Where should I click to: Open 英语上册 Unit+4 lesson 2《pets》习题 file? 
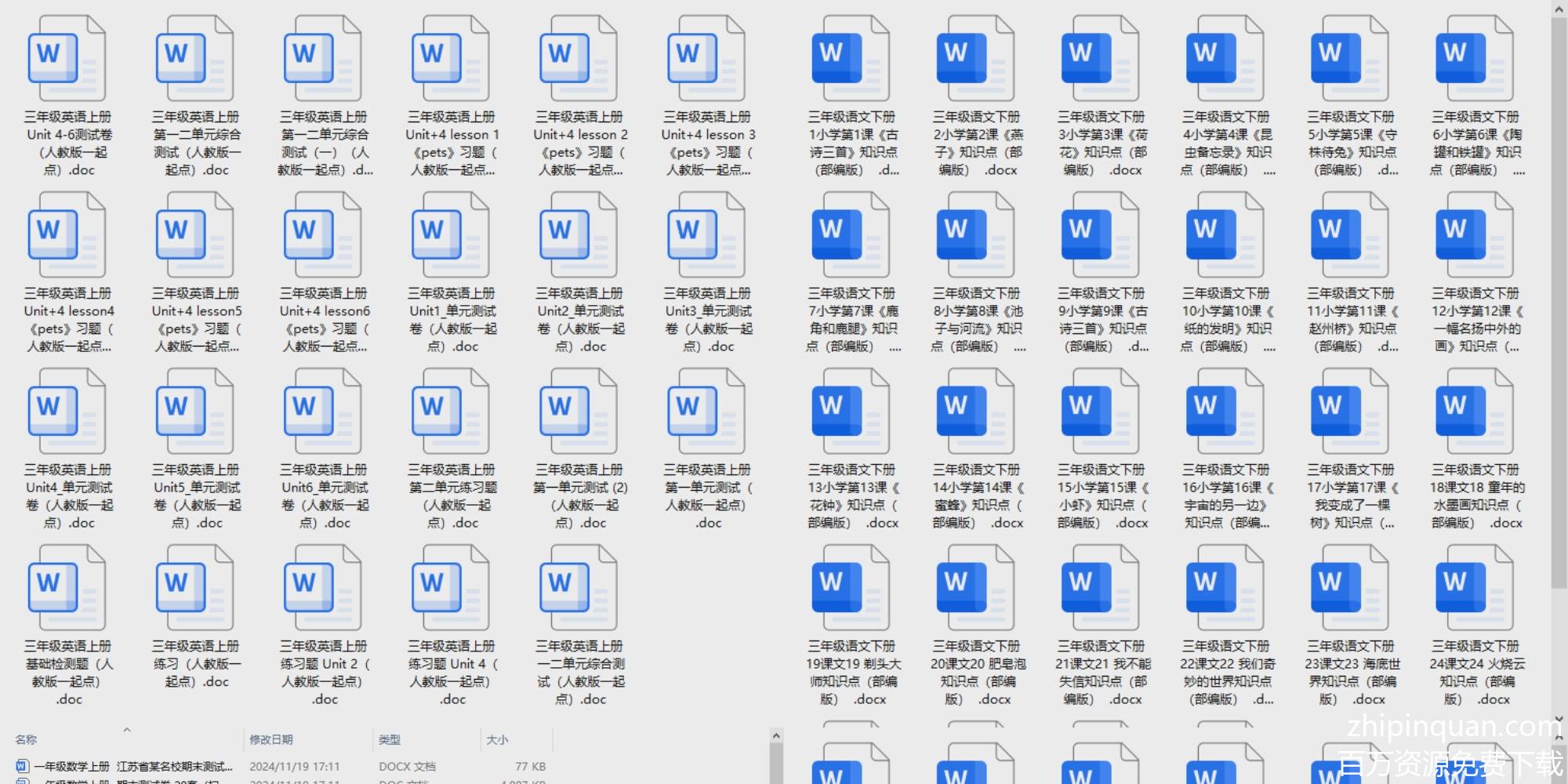click(579, 58)
